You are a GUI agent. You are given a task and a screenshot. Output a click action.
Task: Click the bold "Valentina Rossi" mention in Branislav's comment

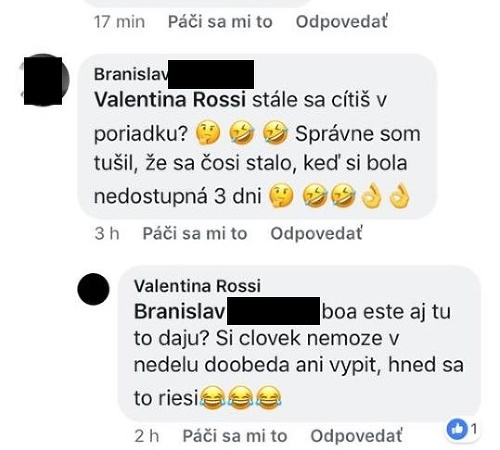[x=170, y=99]
